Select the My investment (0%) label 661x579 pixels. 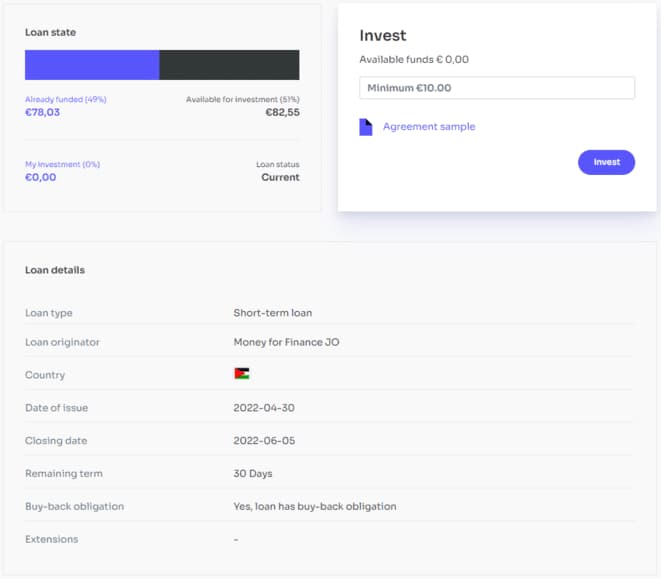tap(62, 164)
